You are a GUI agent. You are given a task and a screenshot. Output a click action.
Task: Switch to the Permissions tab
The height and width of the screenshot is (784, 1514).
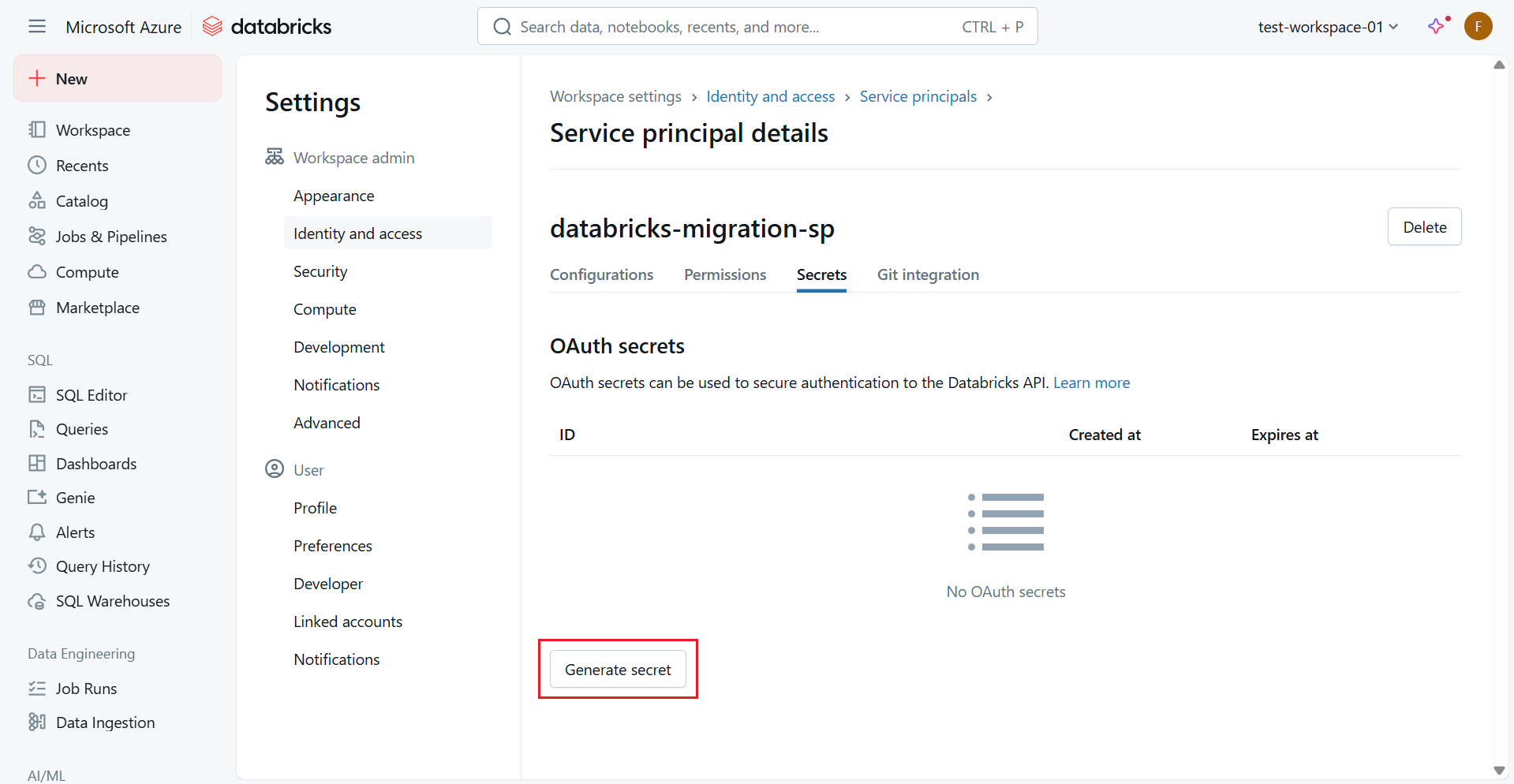(725, 274)
